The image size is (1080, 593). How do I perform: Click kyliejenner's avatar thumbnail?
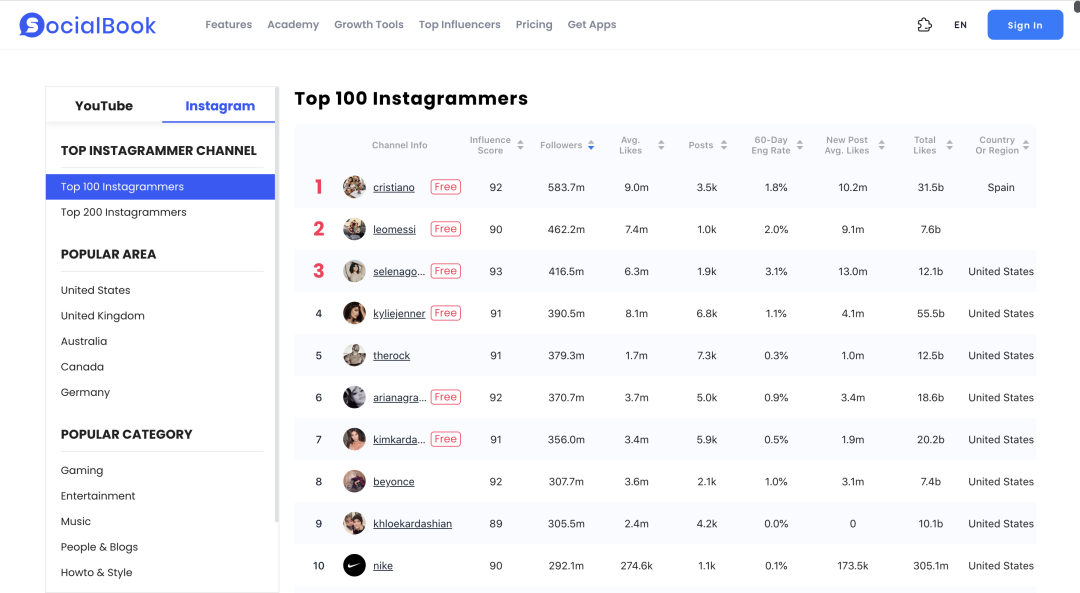(354, 313)
